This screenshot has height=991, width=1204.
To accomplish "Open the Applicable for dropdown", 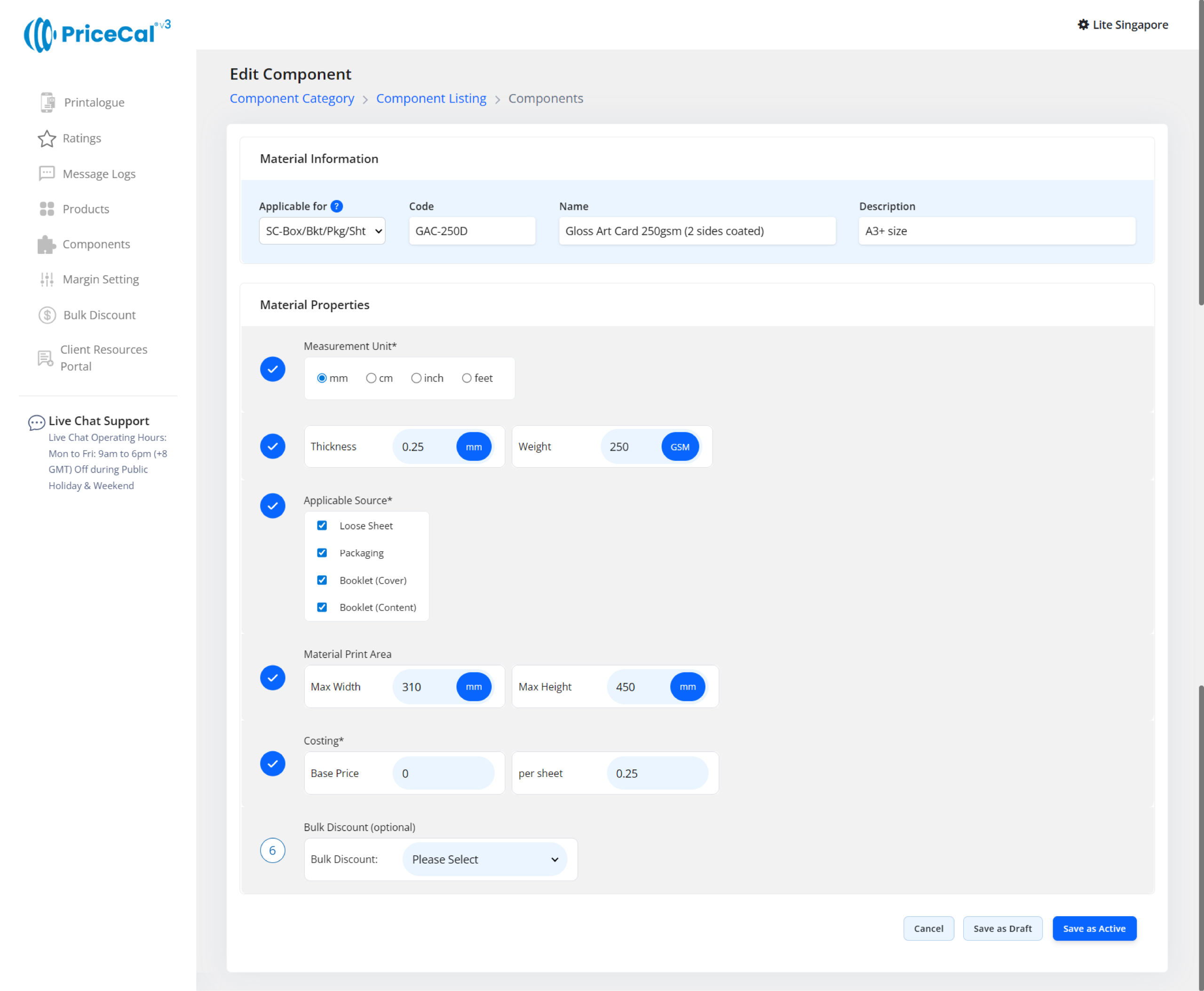I will [322, 230].
